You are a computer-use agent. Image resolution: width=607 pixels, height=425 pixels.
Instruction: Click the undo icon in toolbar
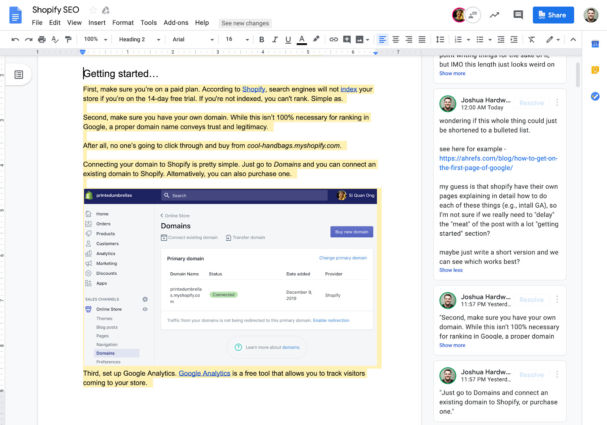coord(15,39)
